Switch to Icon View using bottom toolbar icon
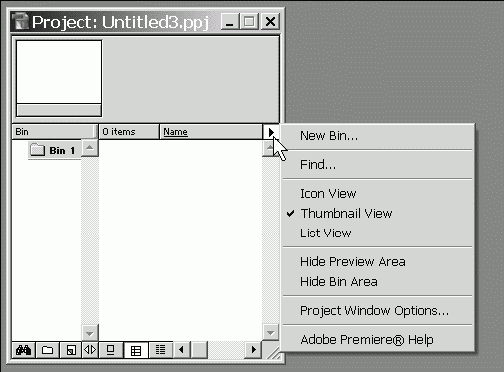Viewport: 504px width, 372px height. [111, 350]
